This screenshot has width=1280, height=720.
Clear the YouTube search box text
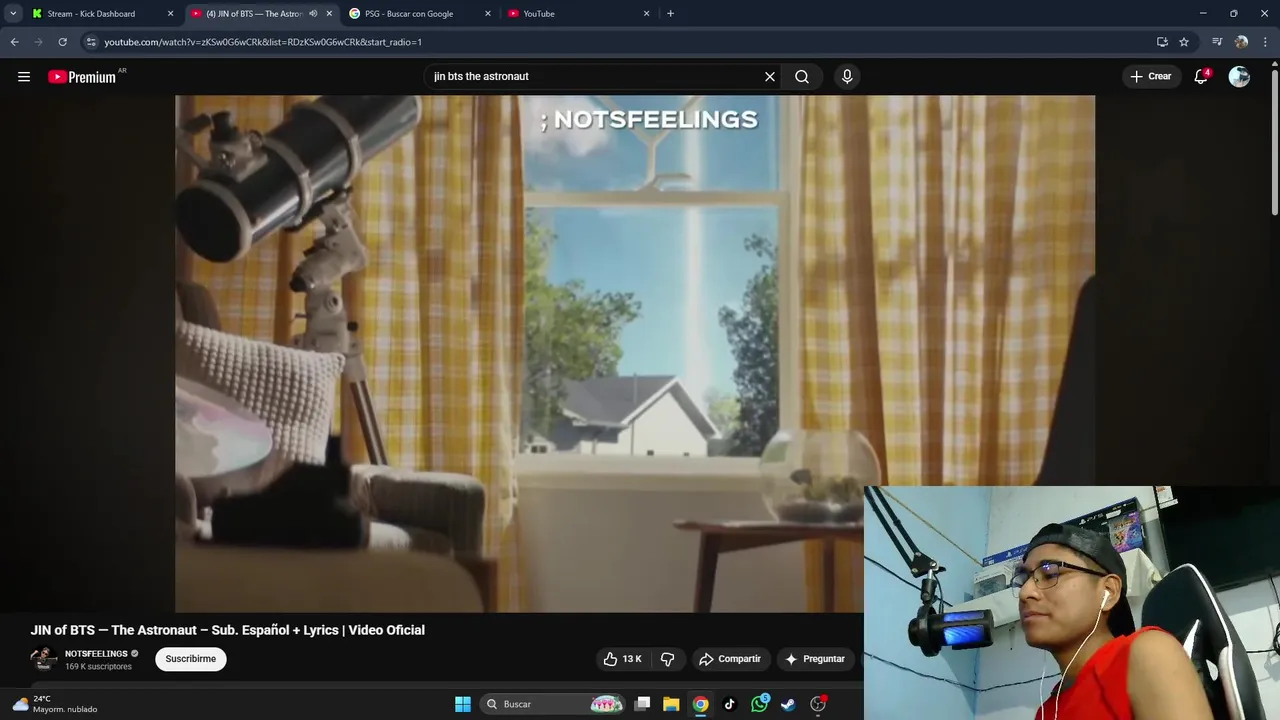tap(770, 76)
